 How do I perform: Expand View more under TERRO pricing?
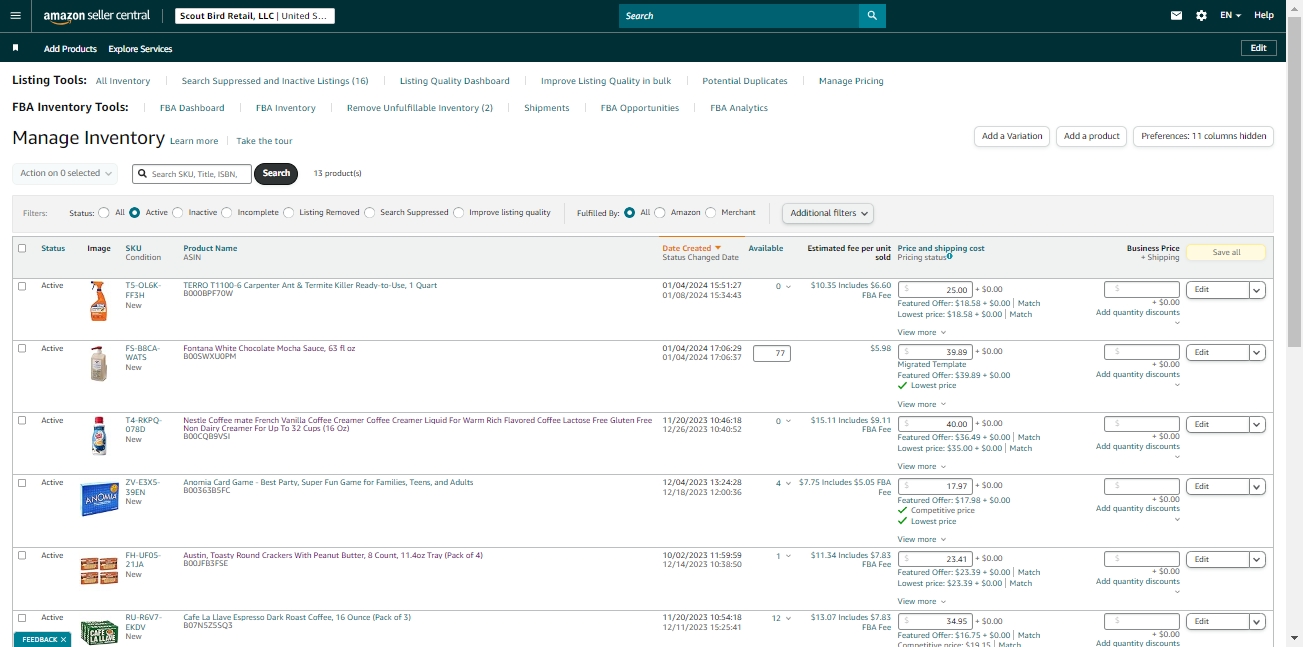pyautogui.click(x=921, y=332)
